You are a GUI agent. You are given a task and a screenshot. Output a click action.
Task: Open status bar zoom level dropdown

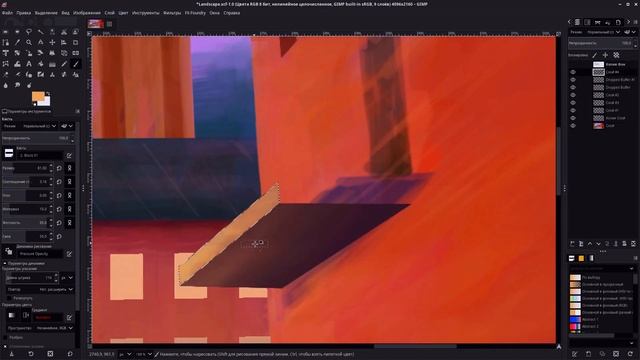coord(144,354)
